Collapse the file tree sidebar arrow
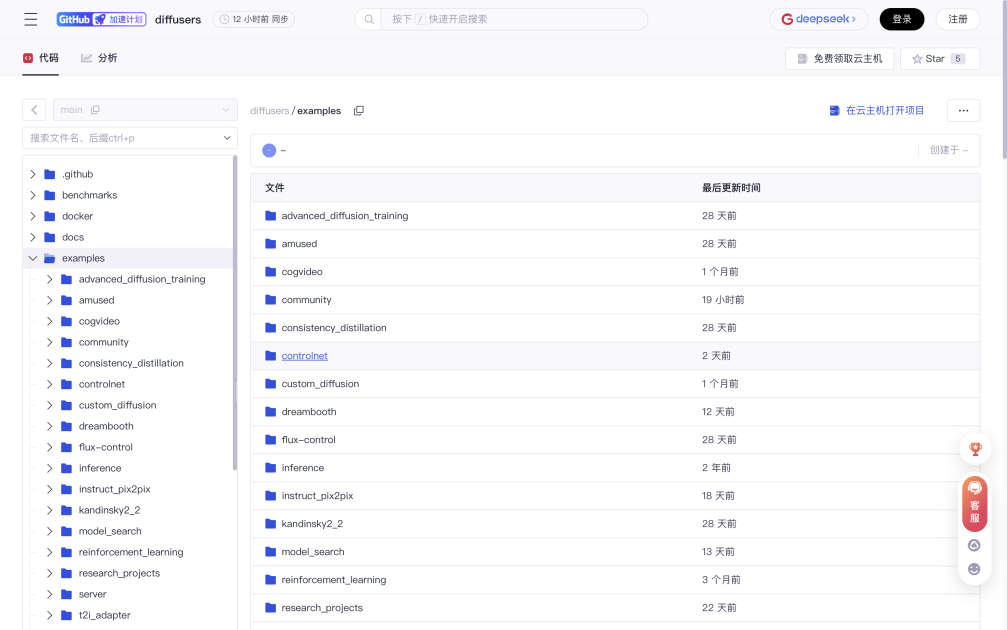The height and width of the screenshot is (630, 1007). [34, 110]
